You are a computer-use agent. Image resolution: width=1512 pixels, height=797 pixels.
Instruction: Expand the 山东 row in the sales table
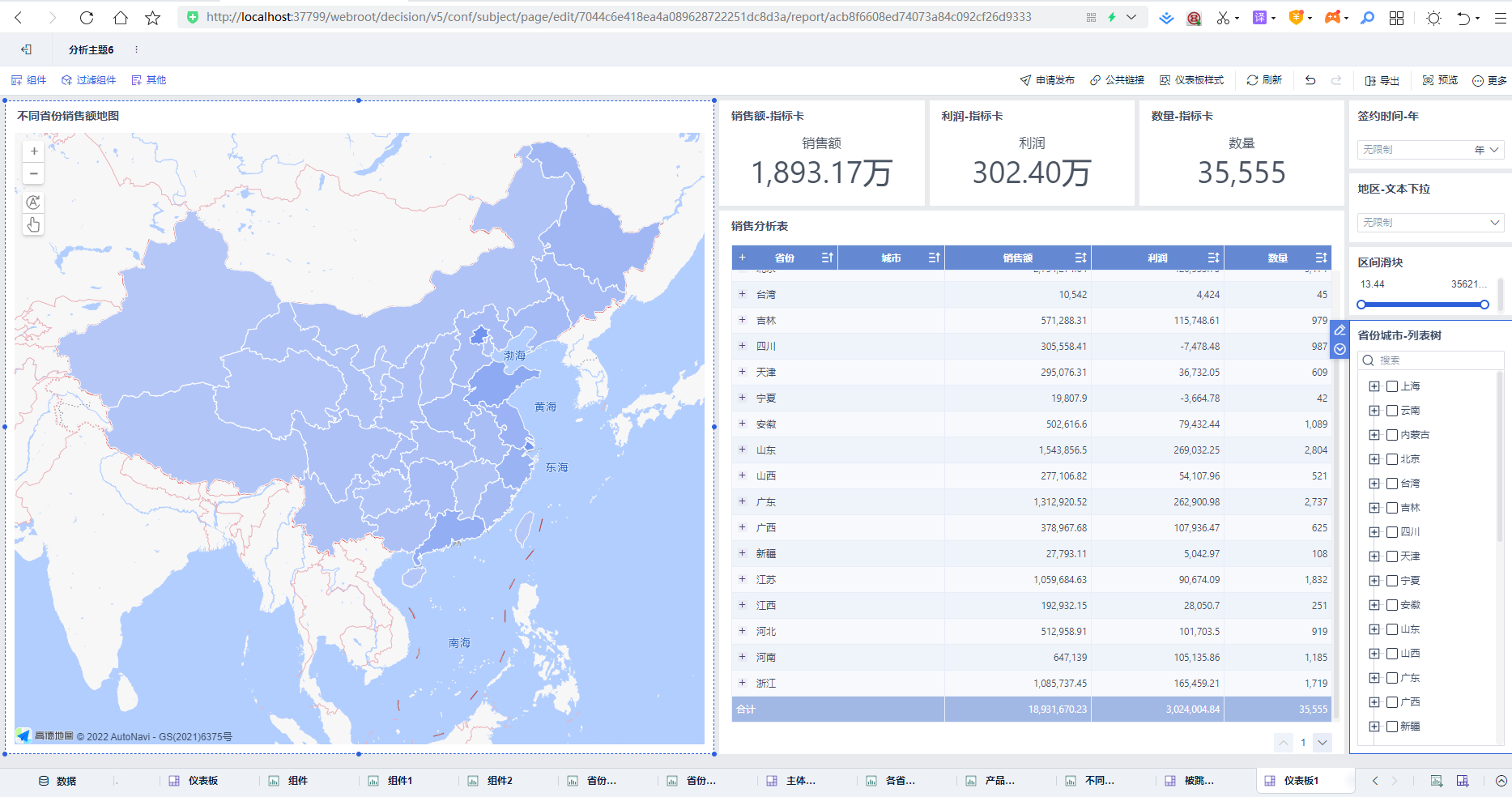point(742,450)
